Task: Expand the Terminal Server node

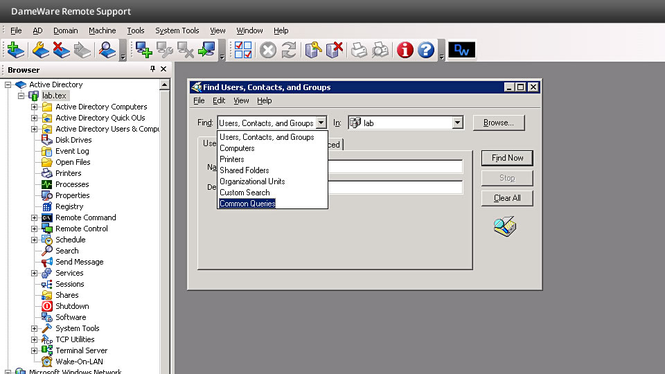Action: pos(34,351)
